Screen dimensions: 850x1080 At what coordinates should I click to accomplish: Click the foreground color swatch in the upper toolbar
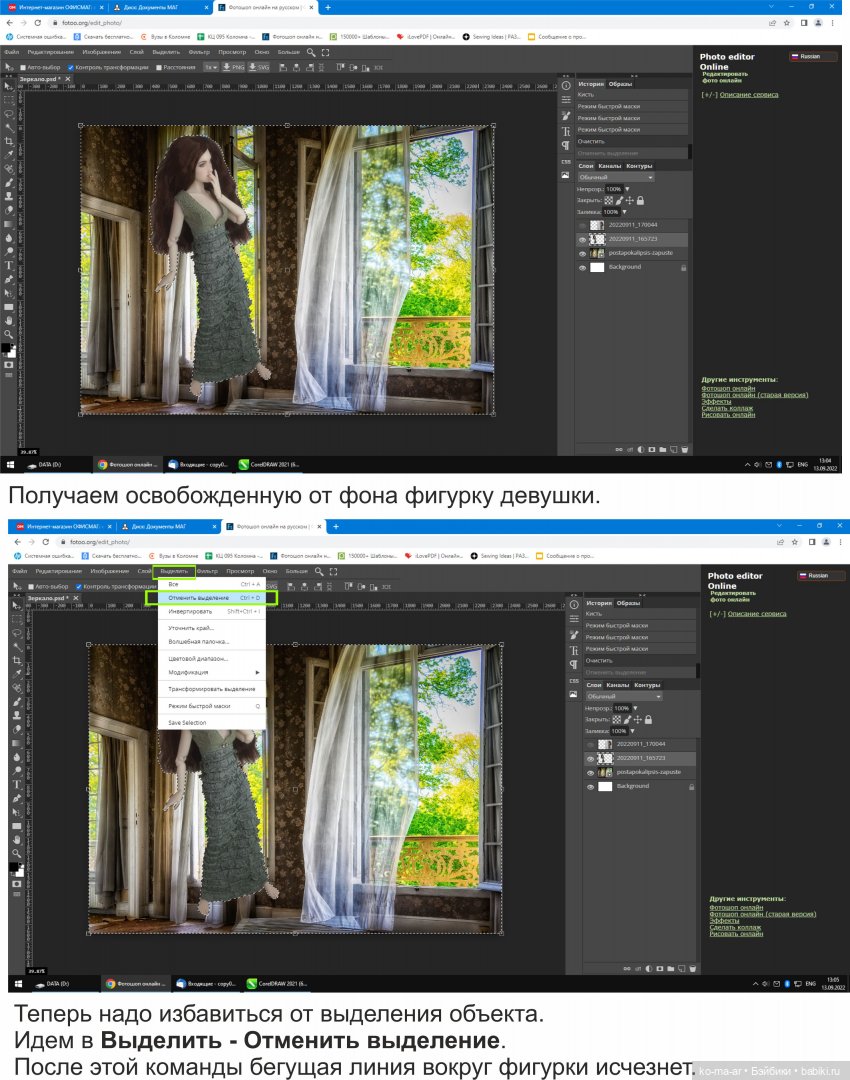(6, 347)
